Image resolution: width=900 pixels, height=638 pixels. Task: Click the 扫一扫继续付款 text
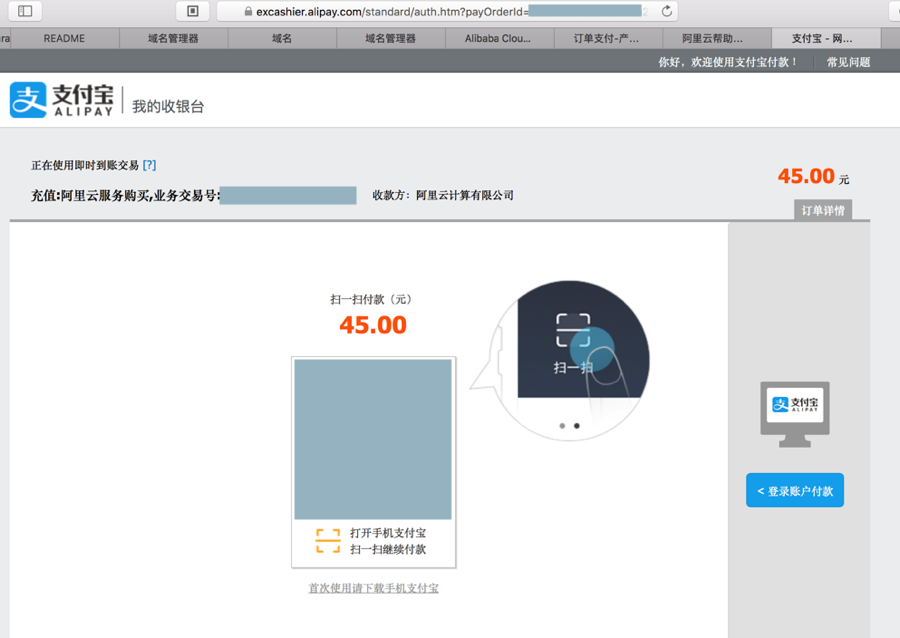pyautogui.click(x=388, y=549)
